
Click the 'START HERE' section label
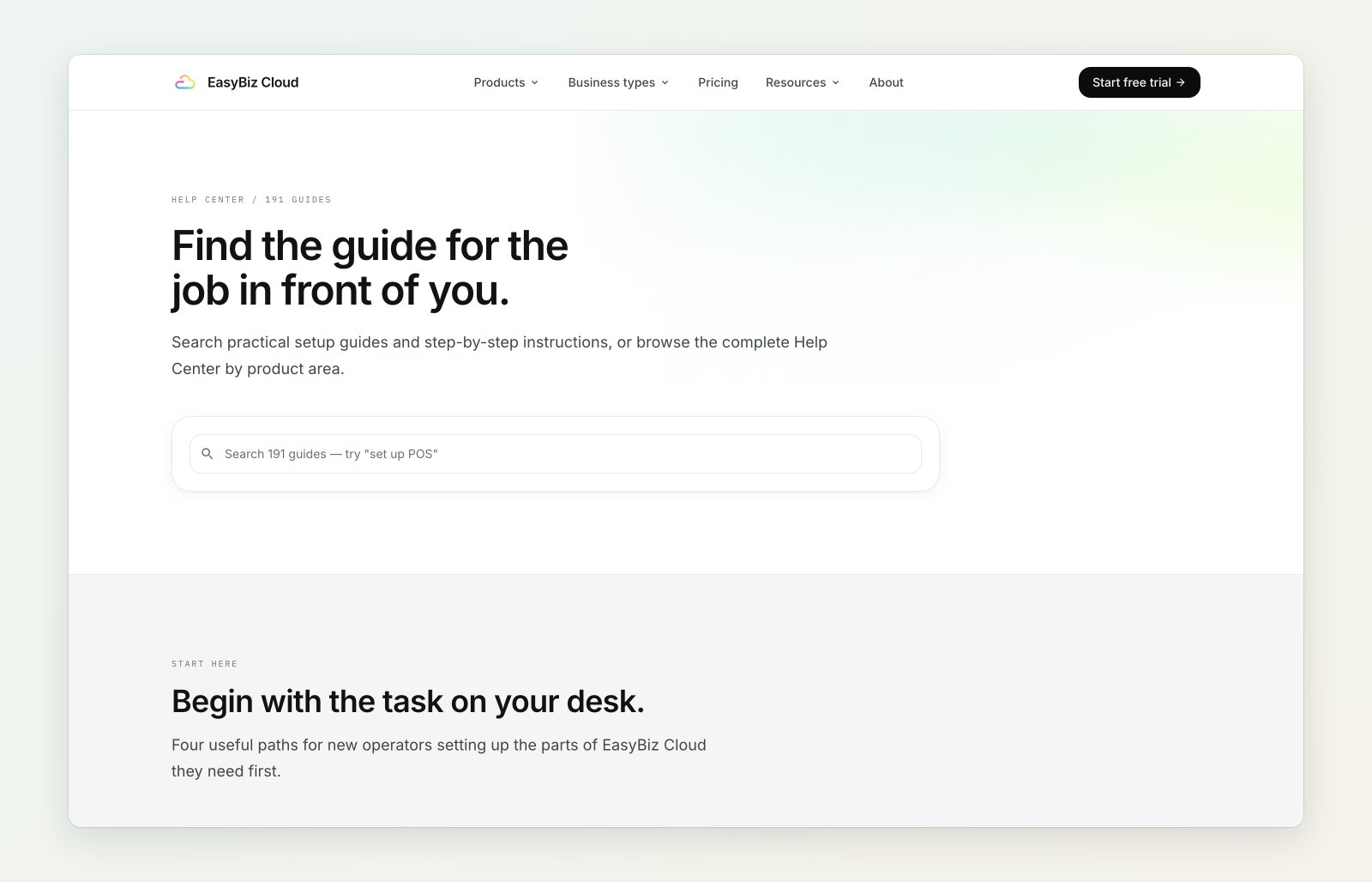(204, 664)
